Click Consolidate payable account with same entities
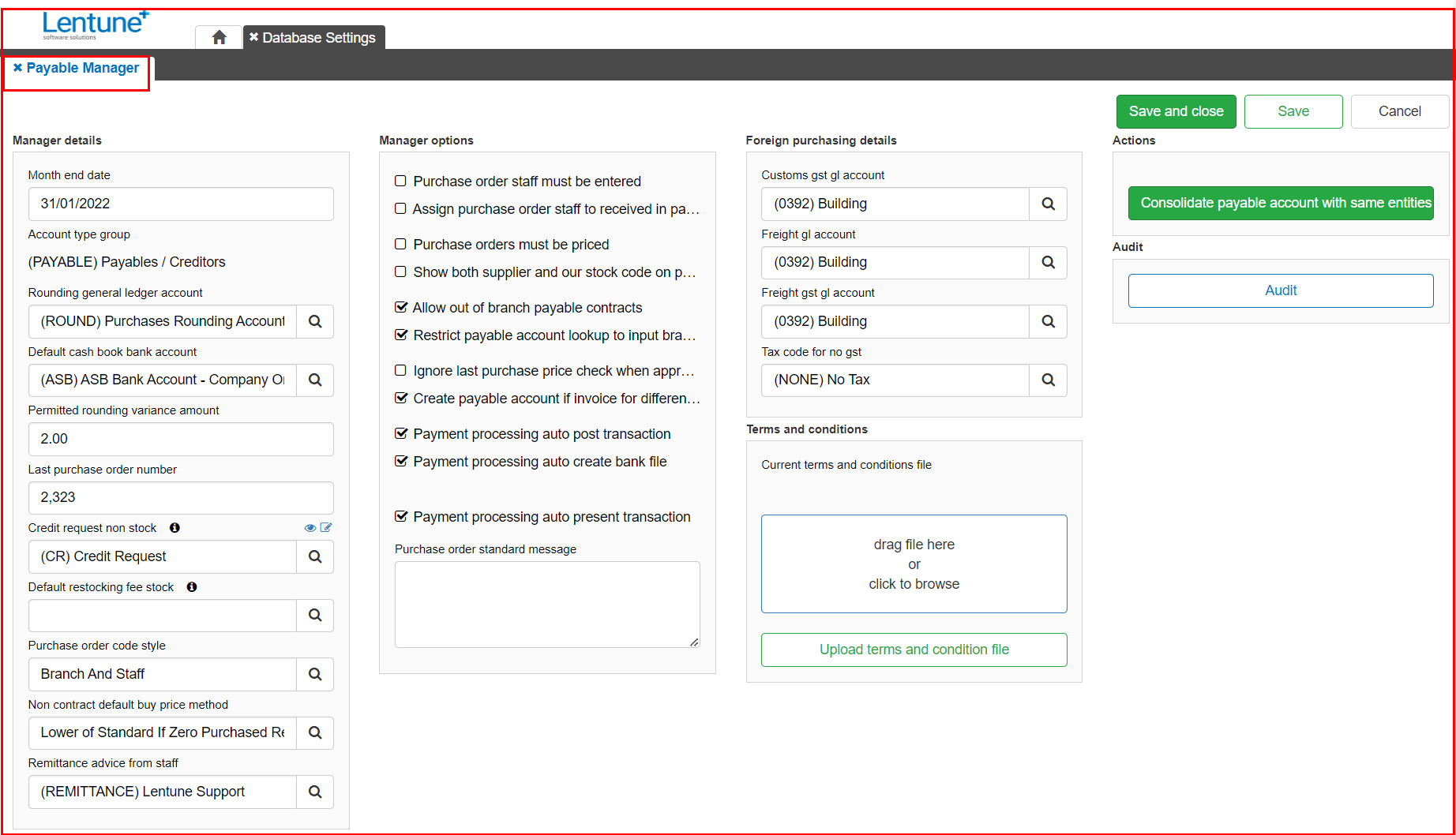 [1280, 203]
